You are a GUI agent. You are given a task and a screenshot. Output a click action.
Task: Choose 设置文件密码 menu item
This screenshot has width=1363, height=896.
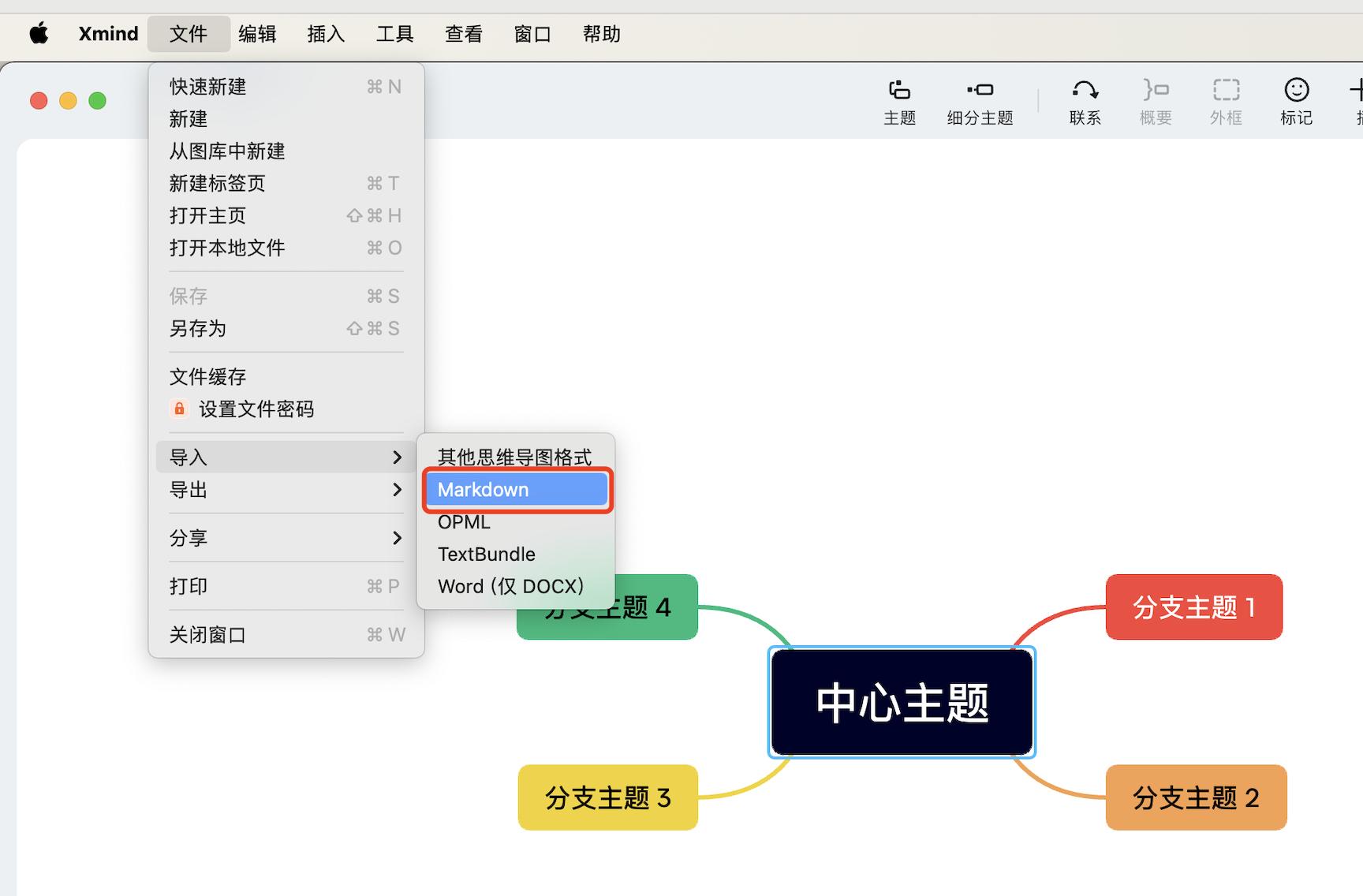[x=286, y=409]
